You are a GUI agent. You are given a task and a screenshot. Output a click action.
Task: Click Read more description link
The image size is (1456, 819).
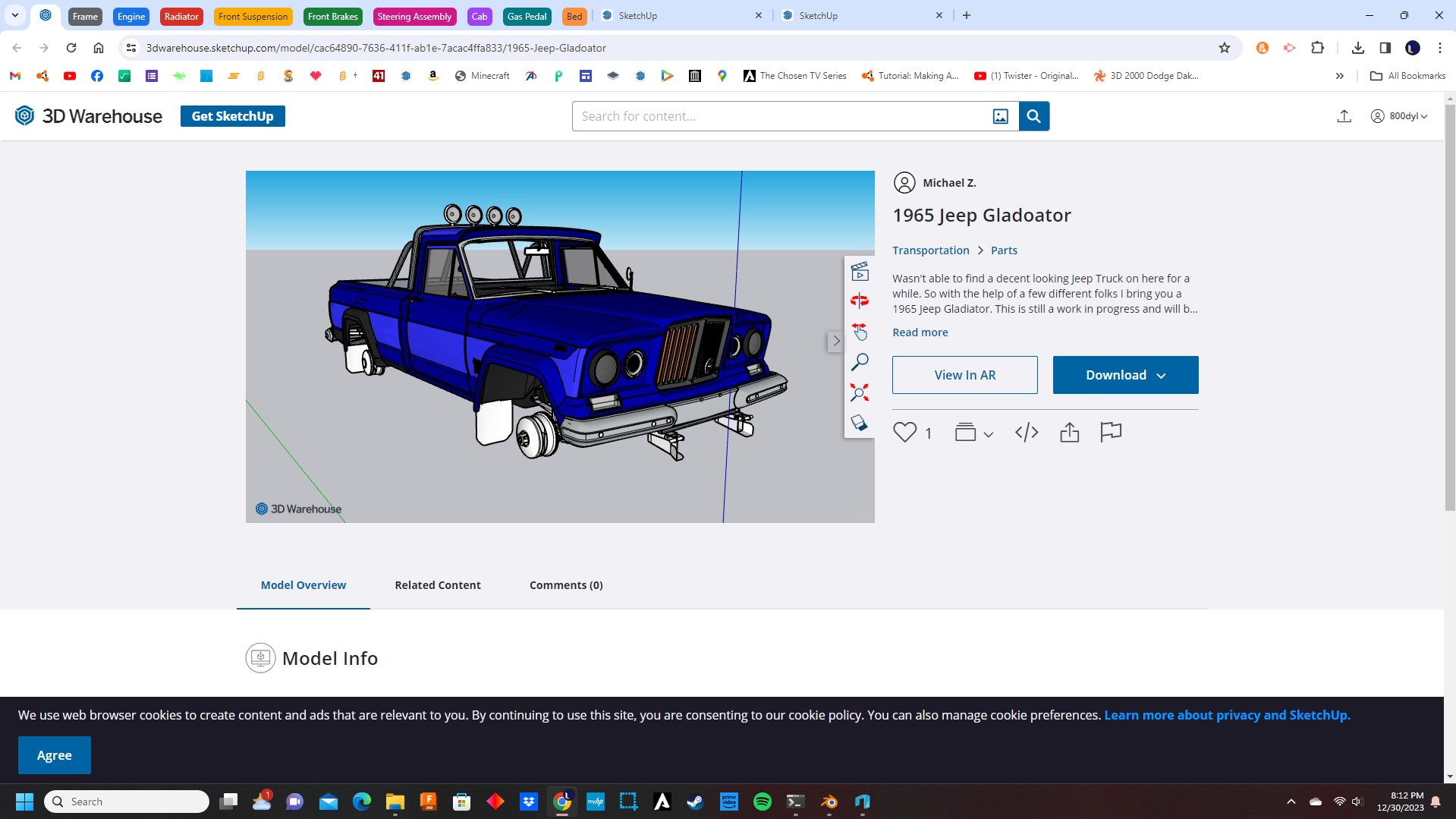point(920,332)
